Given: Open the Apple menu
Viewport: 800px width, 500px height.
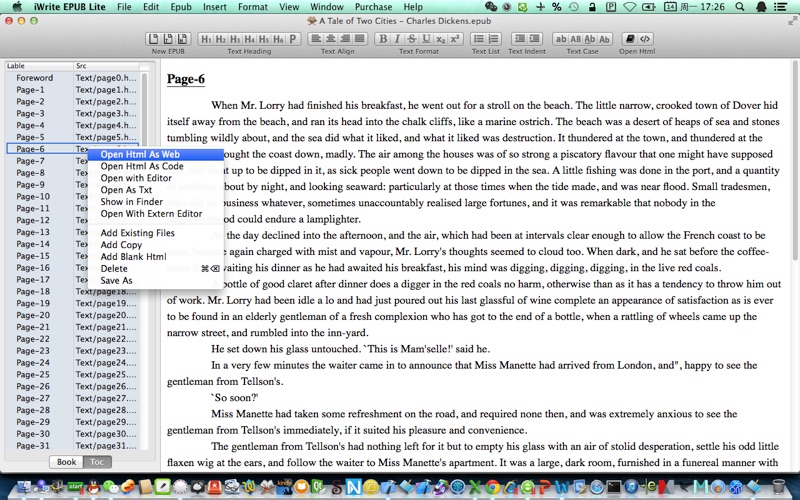Looking at the screenshot, I should pos(17,7).
